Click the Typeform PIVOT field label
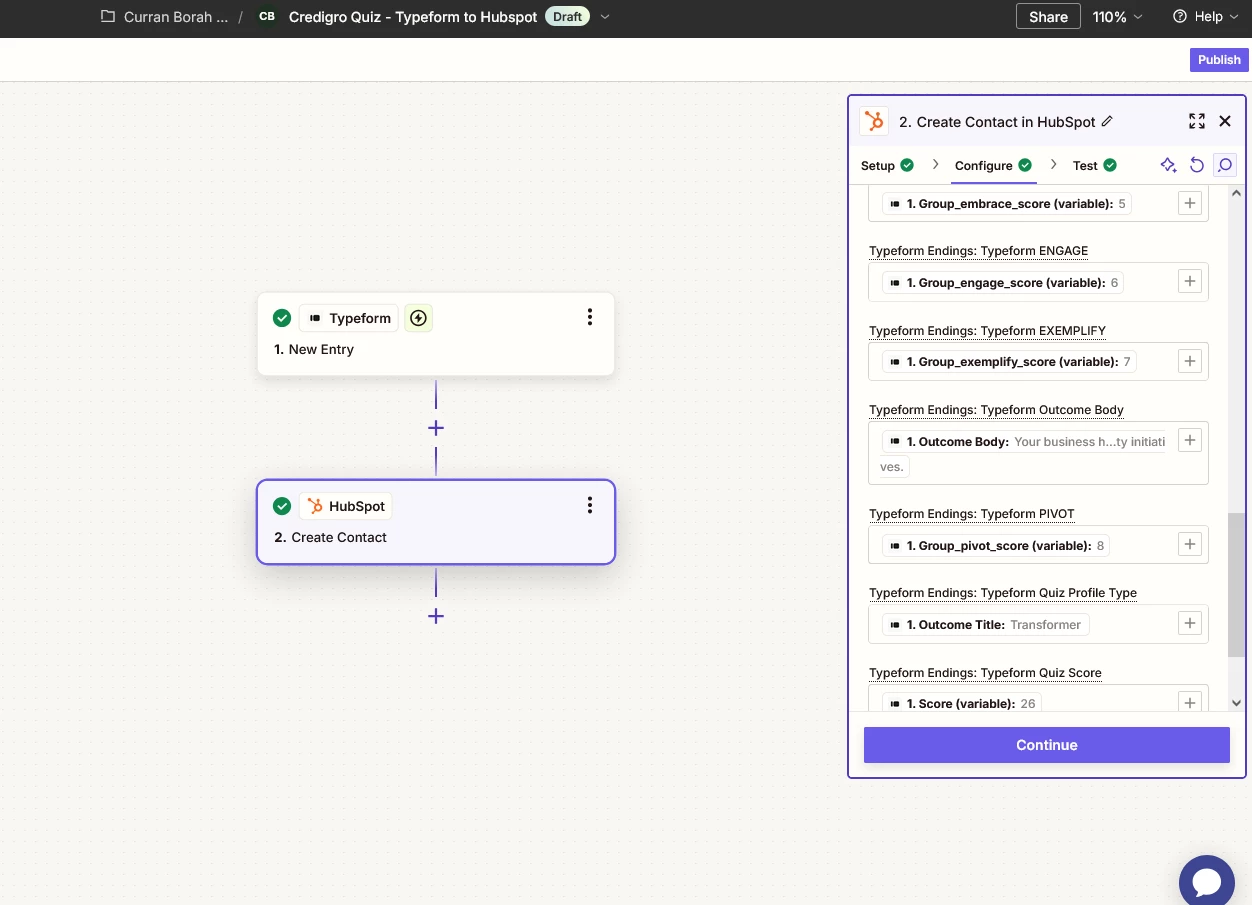Screen dimensions: 1252x905 point(971,513)
